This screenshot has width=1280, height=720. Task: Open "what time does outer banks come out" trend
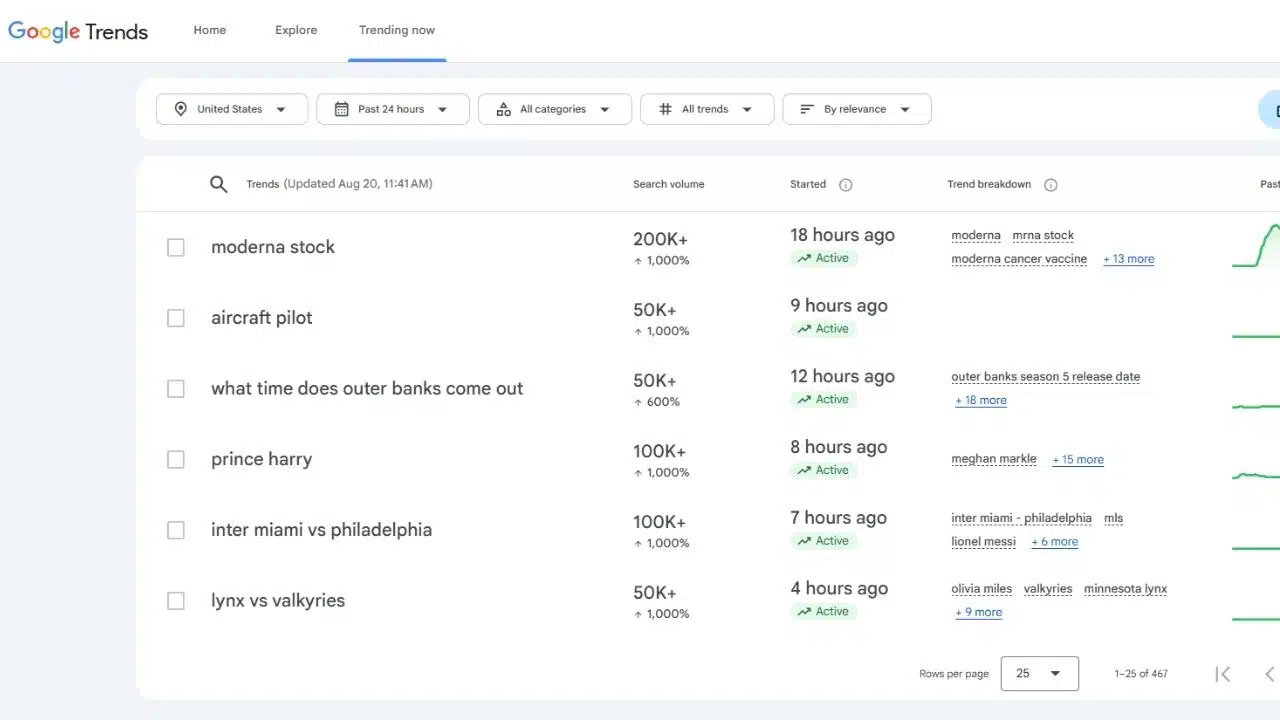pos(367,388)
